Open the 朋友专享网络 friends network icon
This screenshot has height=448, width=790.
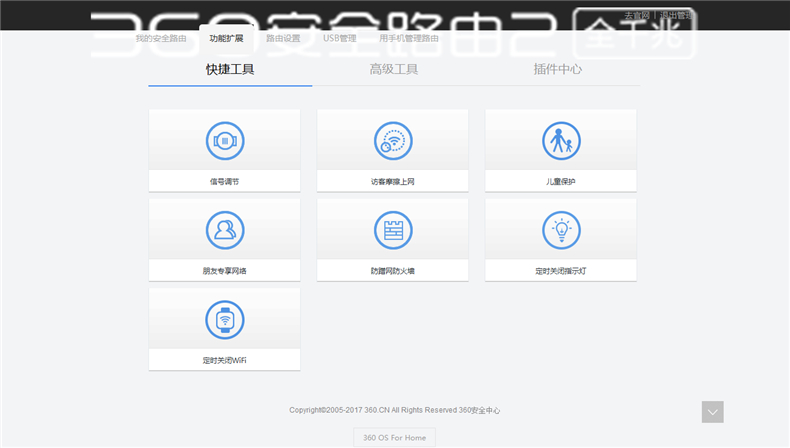pyautogui.click(x=225, y=230)
